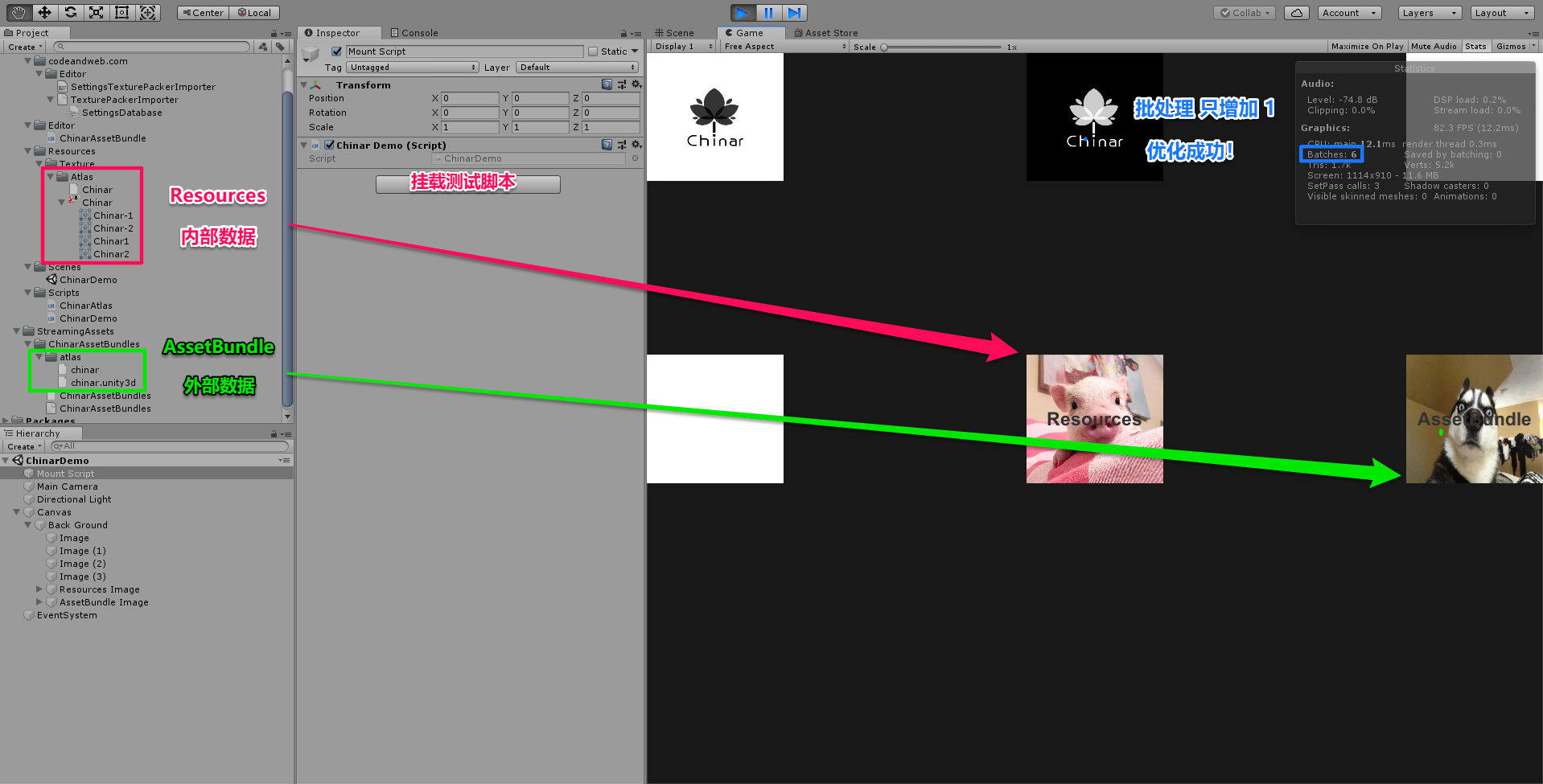1543x784 pixels.
Task: Expand AssetBundle Image in Hierarchy
Action: point(39,602)
